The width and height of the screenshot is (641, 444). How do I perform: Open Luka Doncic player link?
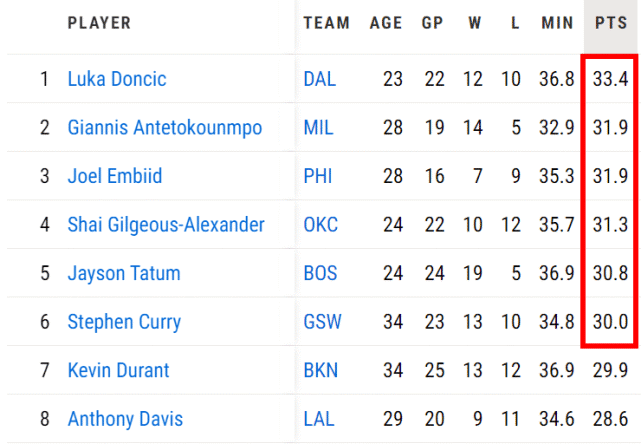click(x=117, y=79)
